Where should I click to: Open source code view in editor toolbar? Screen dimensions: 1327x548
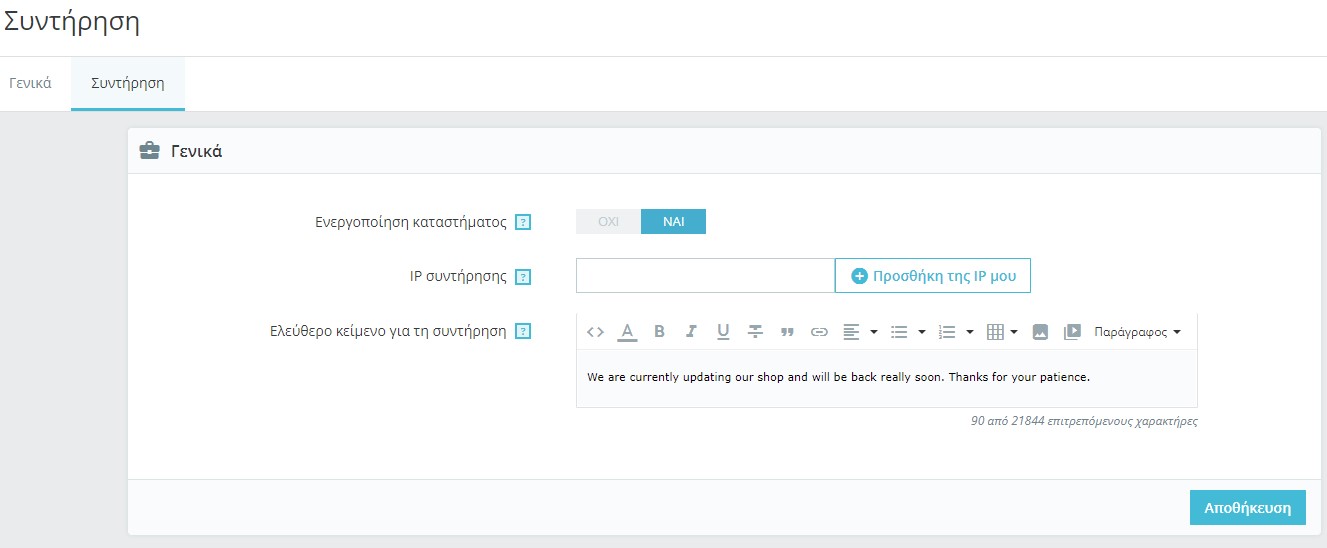595,332
